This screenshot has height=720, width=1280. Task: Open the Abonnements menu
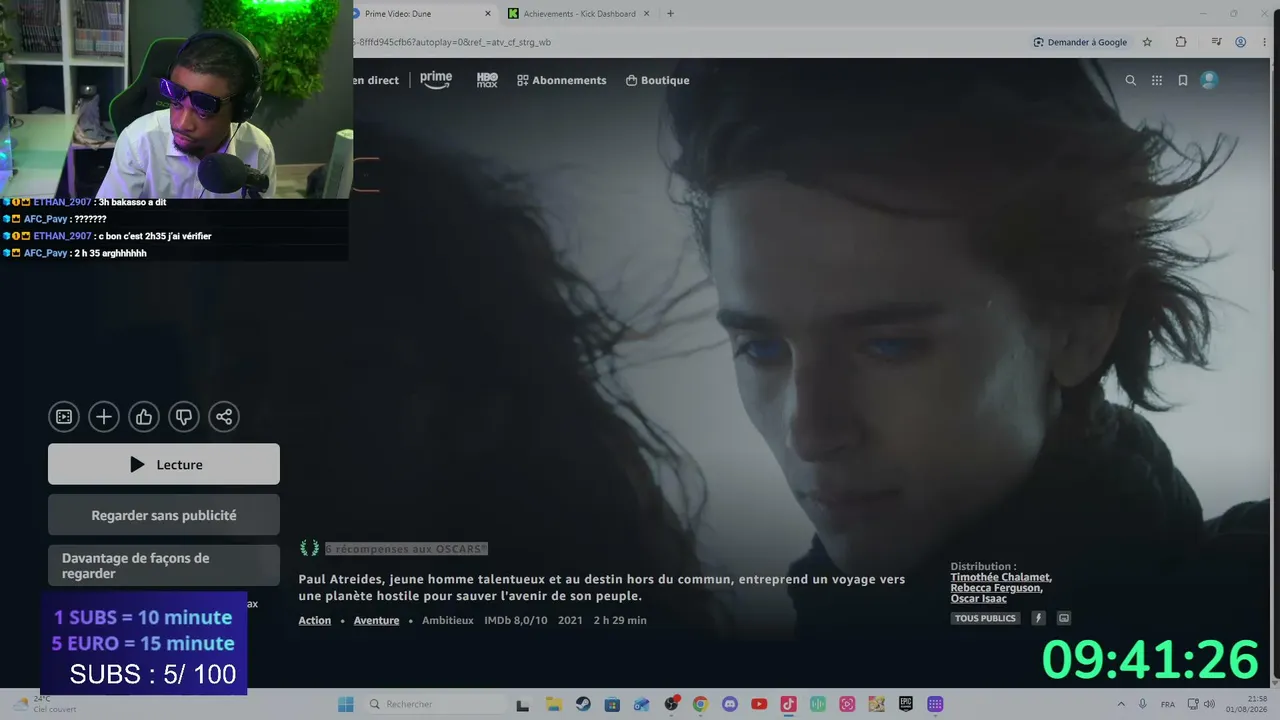point(562,80)
